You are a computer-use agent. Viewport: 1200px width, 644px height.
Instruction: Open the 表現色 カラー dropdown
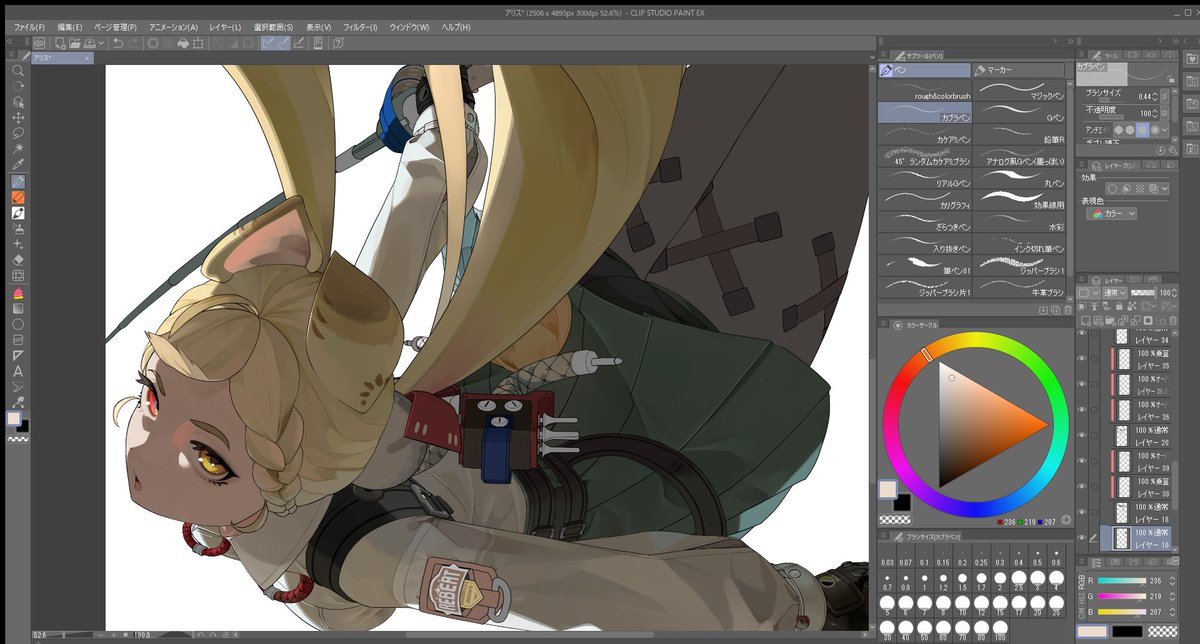pyautogui.click(x=1112, y=213)
